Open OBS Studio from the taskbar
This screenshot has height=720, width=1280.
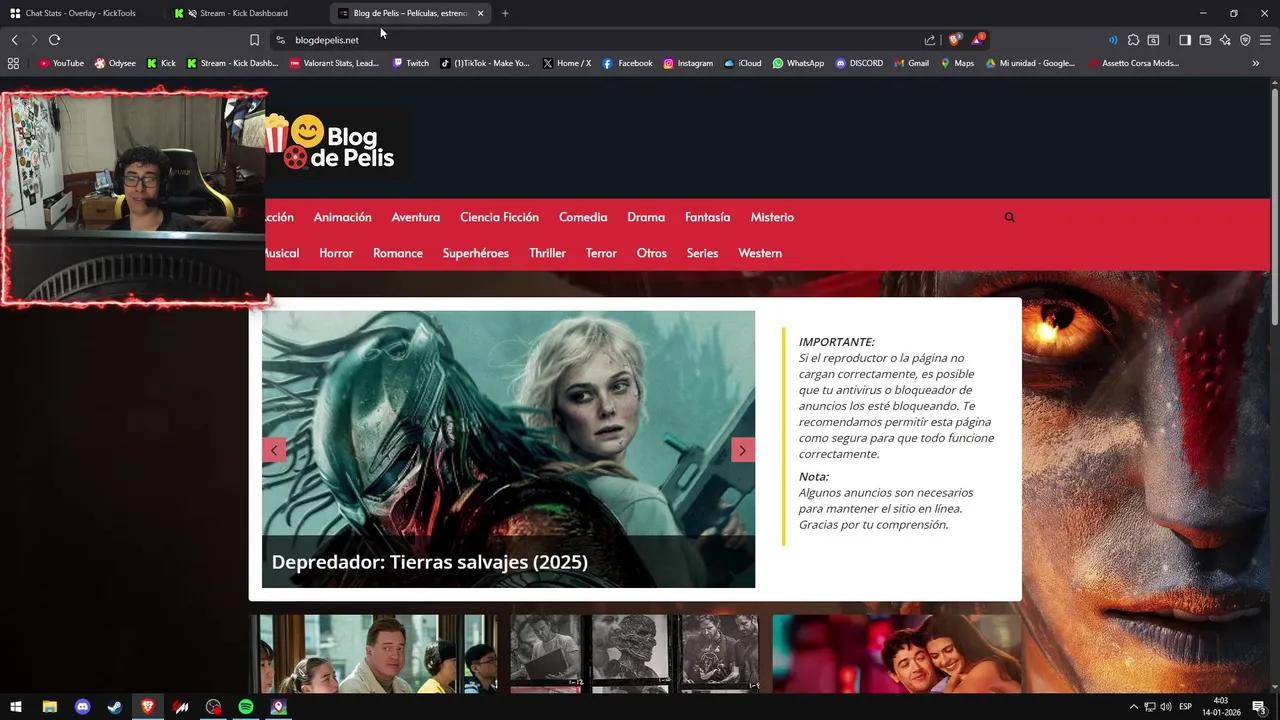click(x=213, y=707)
